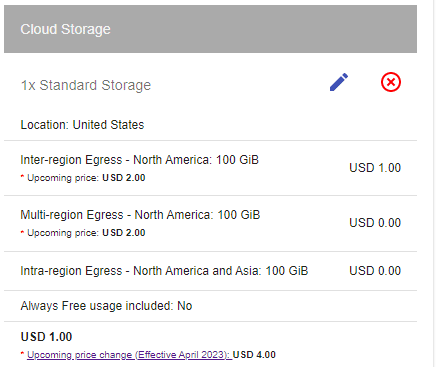Screen dimensions: 441x367
Task: Click upcoming price USD 2.00 under Multi-region Egress
Action: click(124, 233)
